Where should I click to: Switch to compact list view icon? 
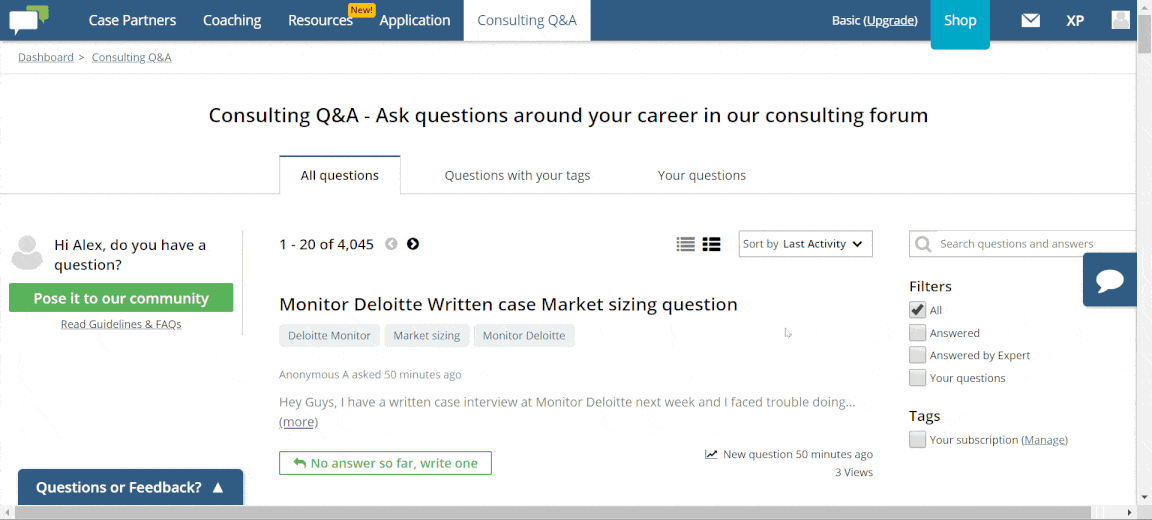point(685,244)
